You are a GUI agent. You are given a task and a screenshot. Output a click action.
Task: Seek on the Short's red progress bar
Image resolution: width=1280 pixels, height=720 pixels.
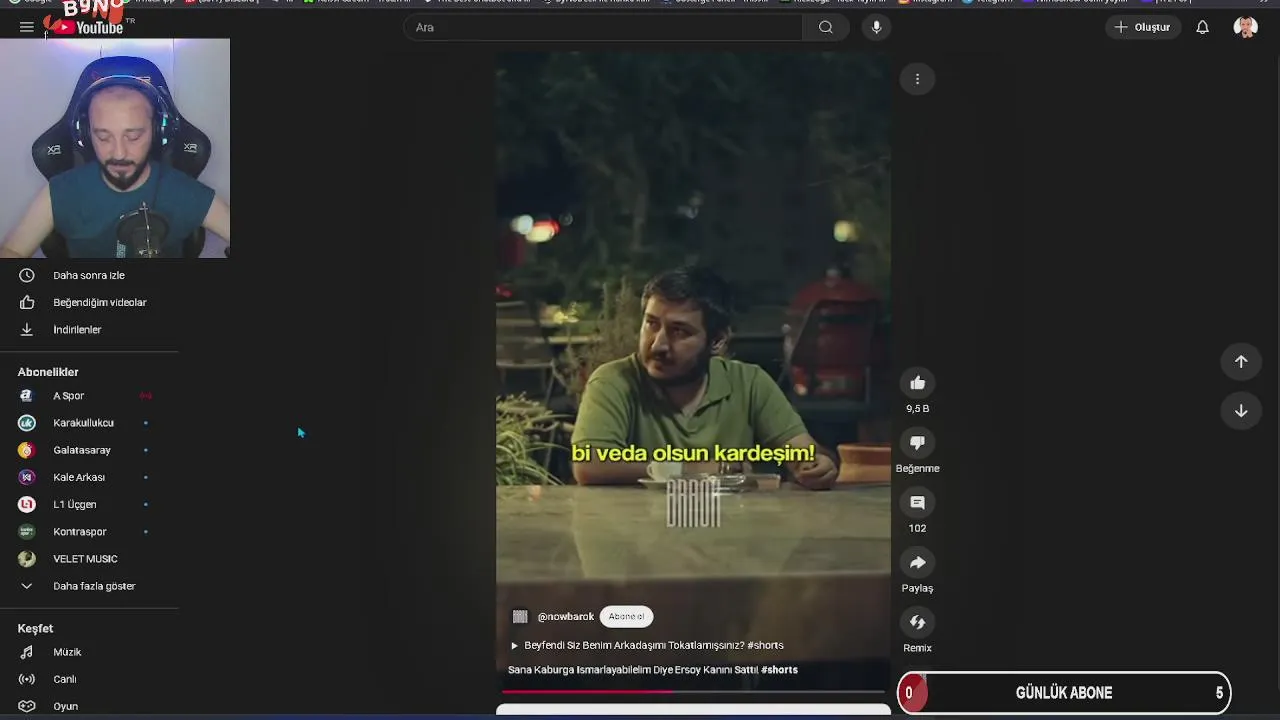point(693,691)
